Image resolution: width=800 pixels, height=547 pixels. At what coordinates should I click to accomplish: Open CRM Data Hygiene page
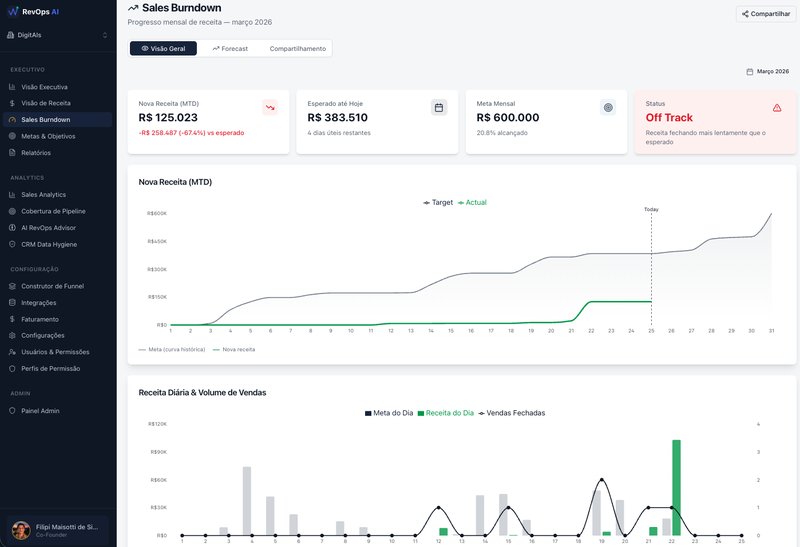(58, 244)
